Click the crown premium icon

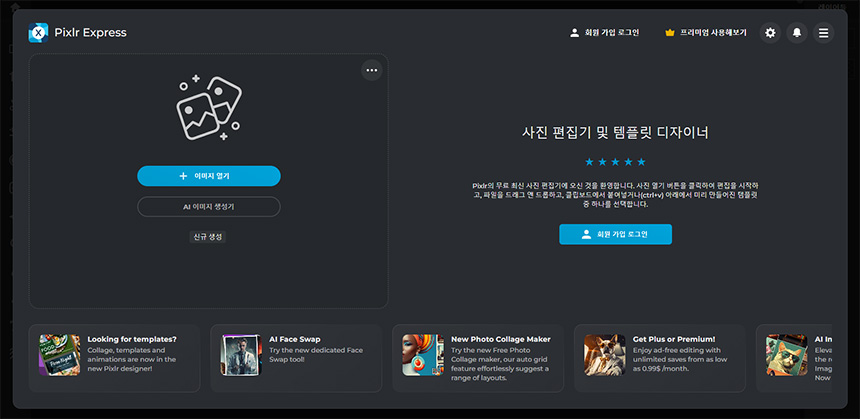coord(669,33)
